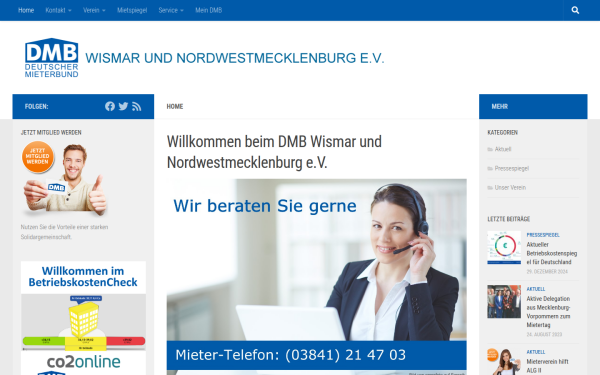Viewport: 600px width, 375px height.
Task: Open the Mieterverein hilft ALG II post
Action: point(548,366)
